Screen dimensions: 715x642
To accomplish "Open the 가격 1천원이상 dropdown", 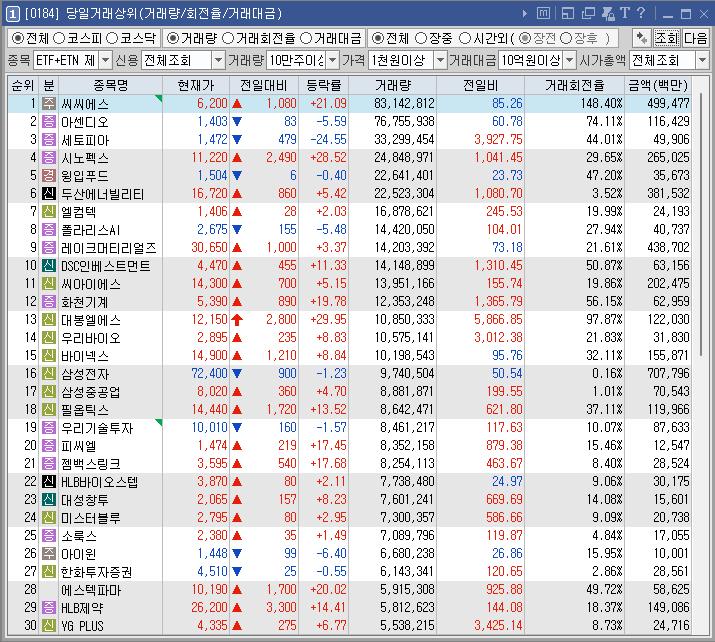I will tap(440, 60).
